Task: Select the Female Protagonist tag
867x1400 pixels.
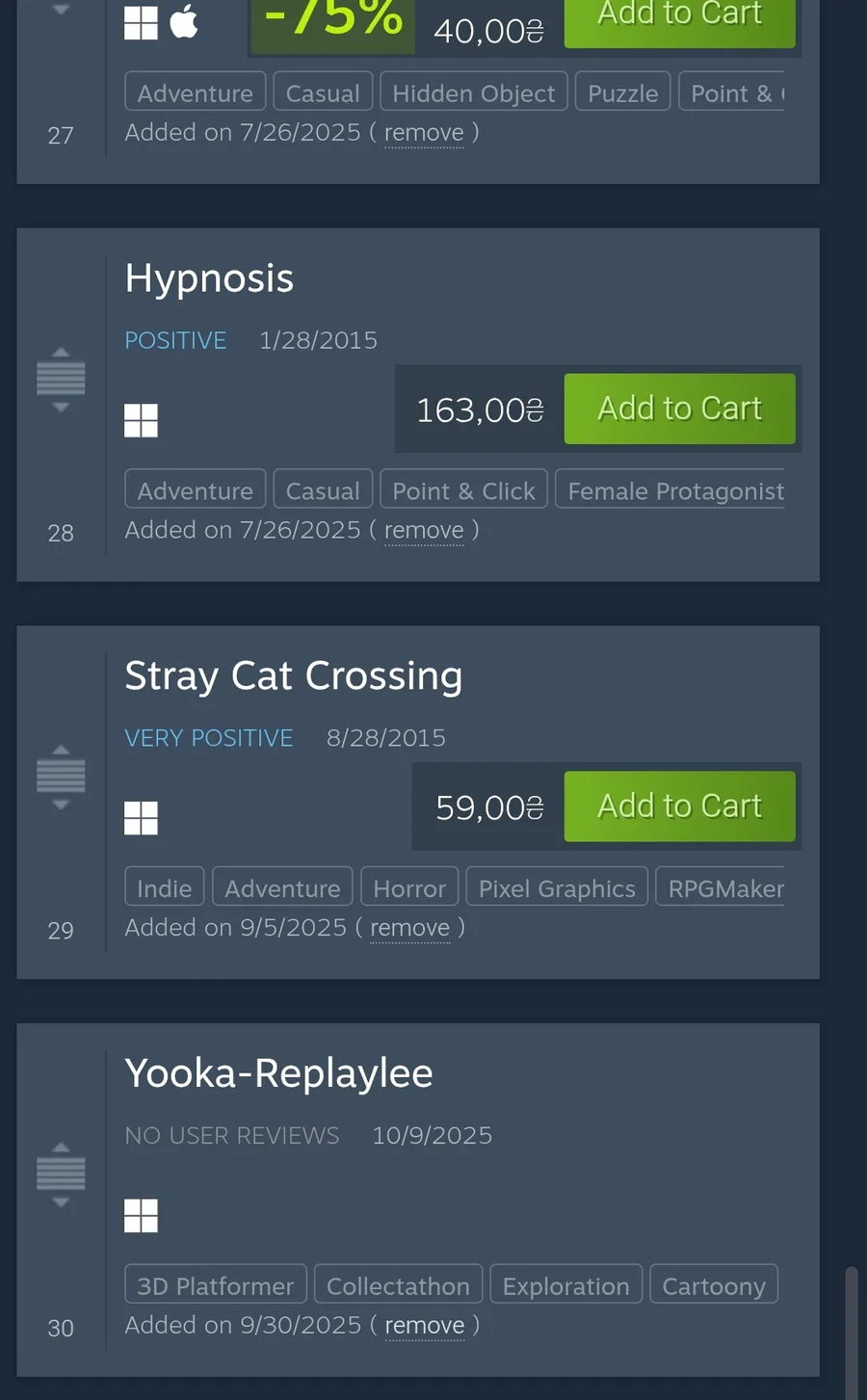Action: click(x=674, y=491)
